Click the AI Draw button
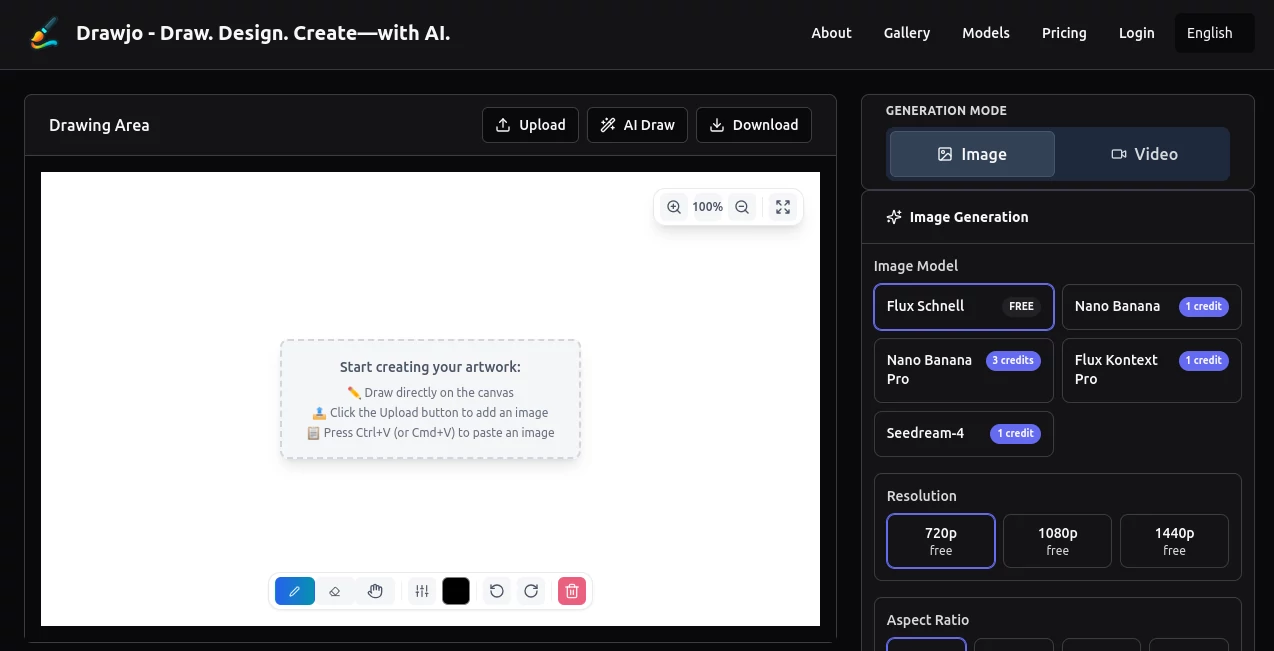This screenshot has width=1274, height=651. point(637,124)
